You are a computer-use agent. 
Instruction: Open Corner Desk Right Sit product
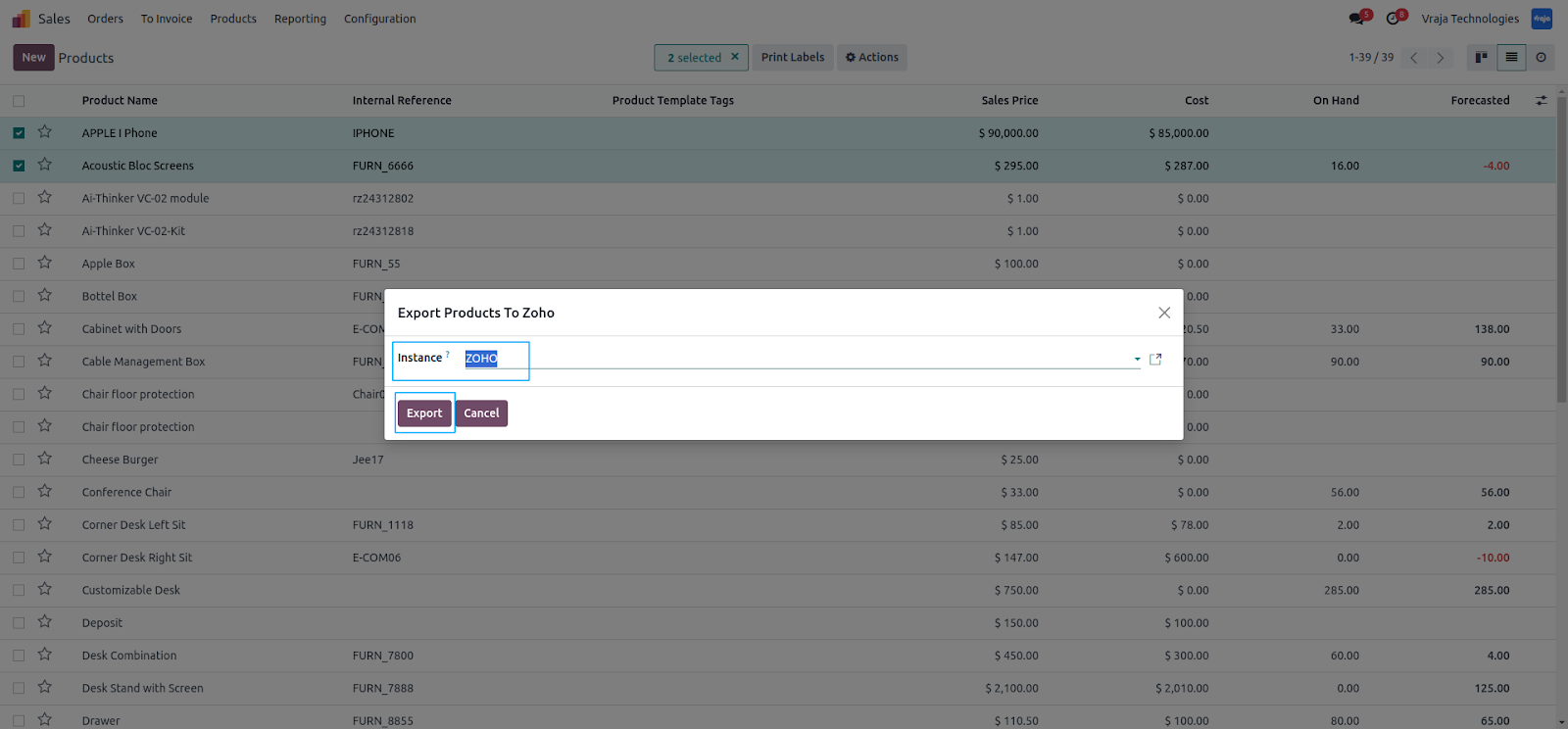point(137,558)
